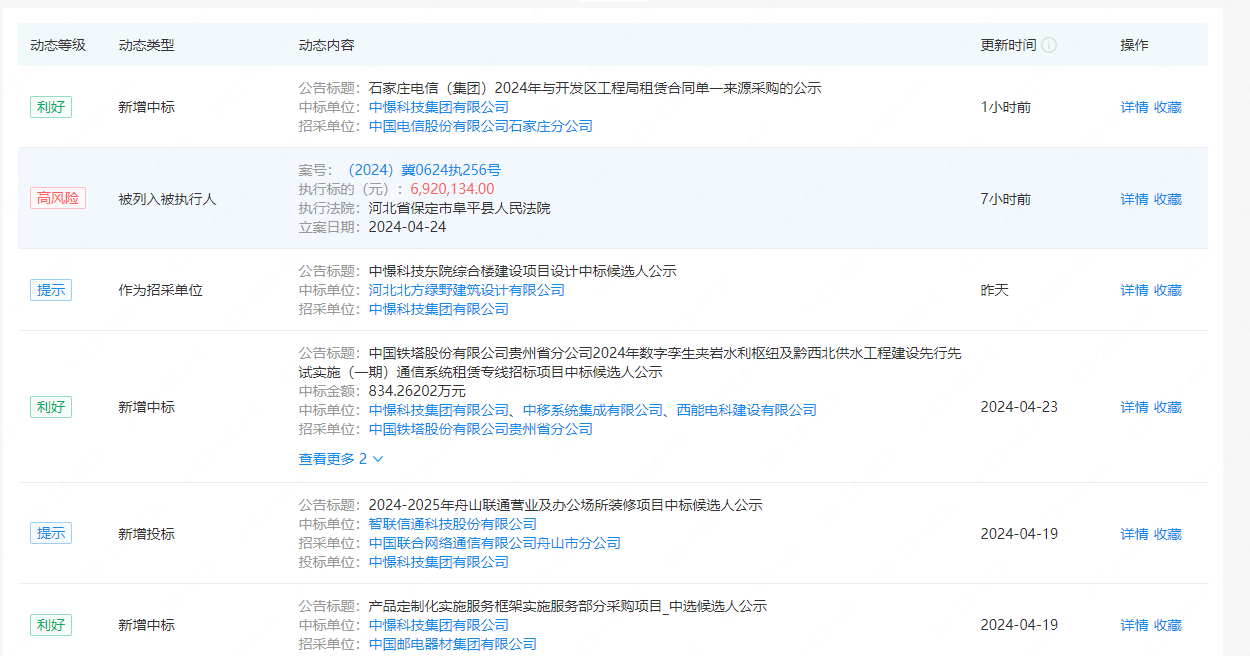
Task: Open 详情 for the 舟山联通 bidding row
Action: click(x=1134, y=534)
